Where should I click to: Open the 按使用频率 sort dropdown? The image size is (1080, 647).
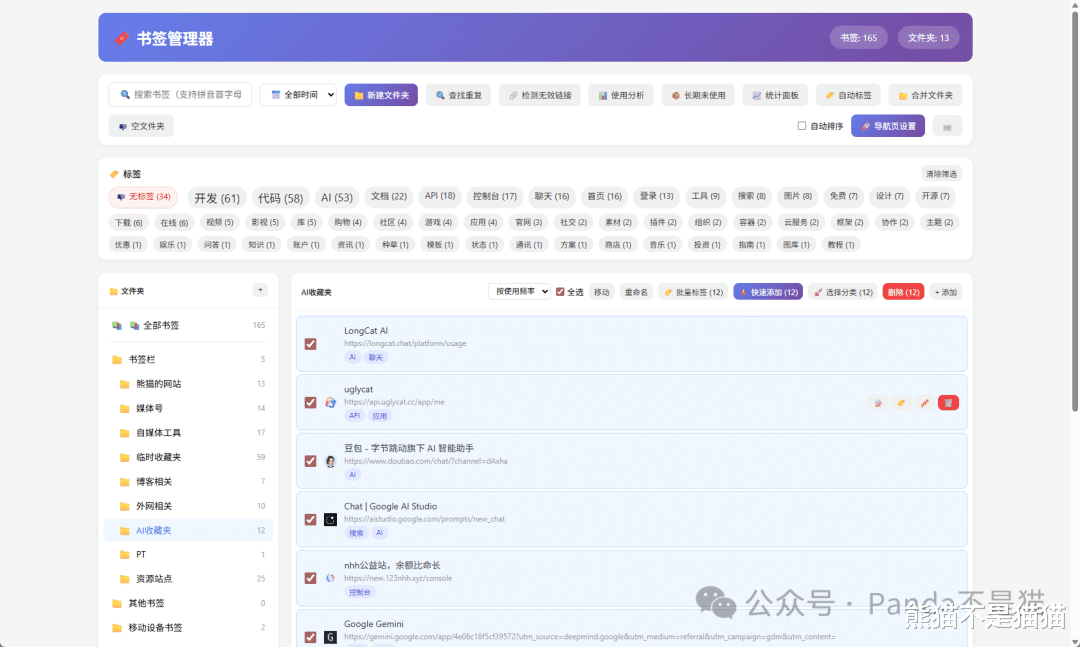[x=519, y=291]
